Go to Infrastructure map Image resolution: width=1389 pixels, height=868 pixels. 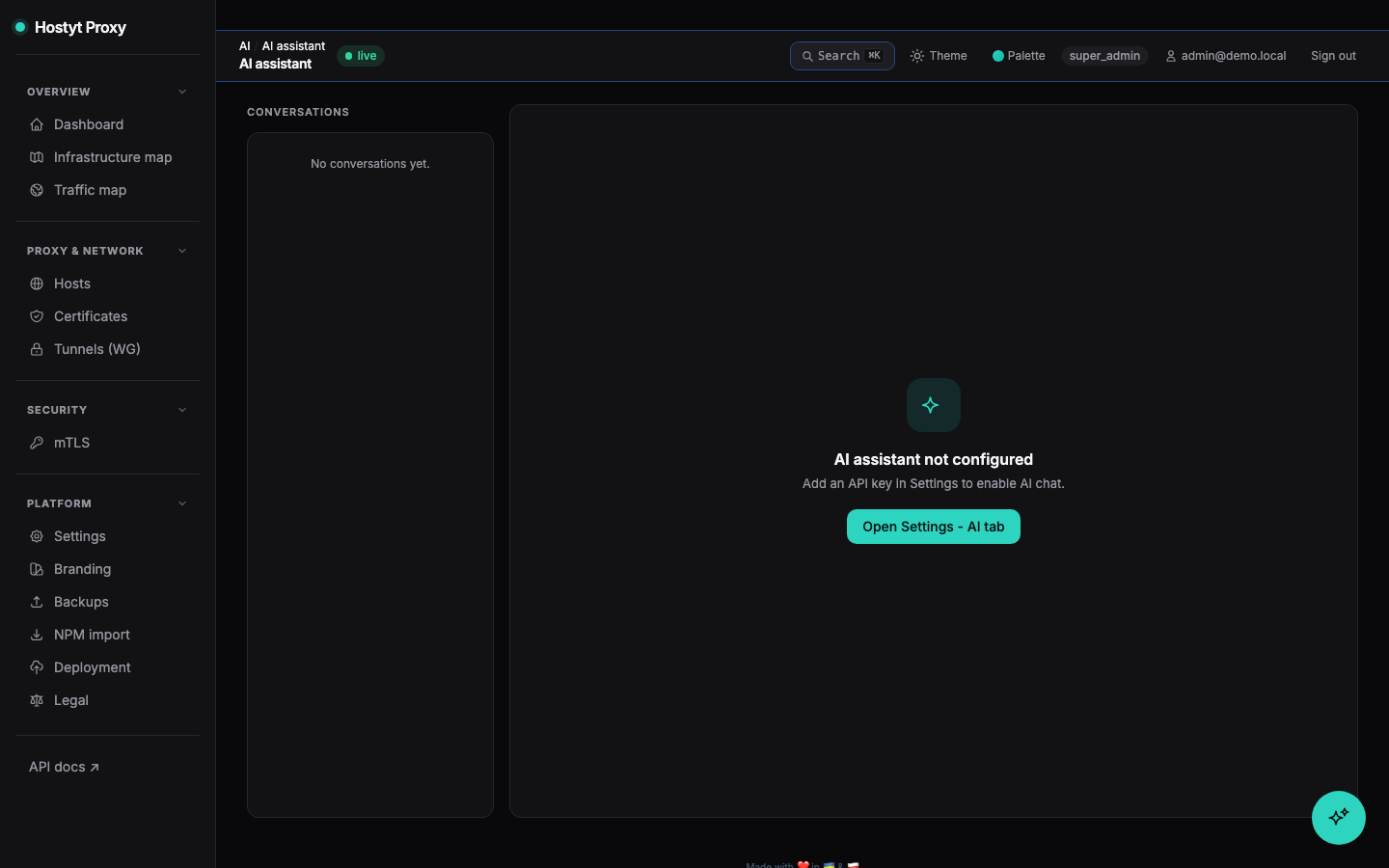[x=107, y=157]
